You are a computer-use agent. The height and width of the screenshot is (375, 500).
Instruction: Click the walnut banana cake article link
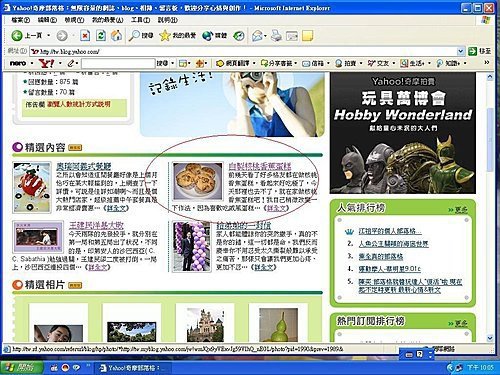260,166
